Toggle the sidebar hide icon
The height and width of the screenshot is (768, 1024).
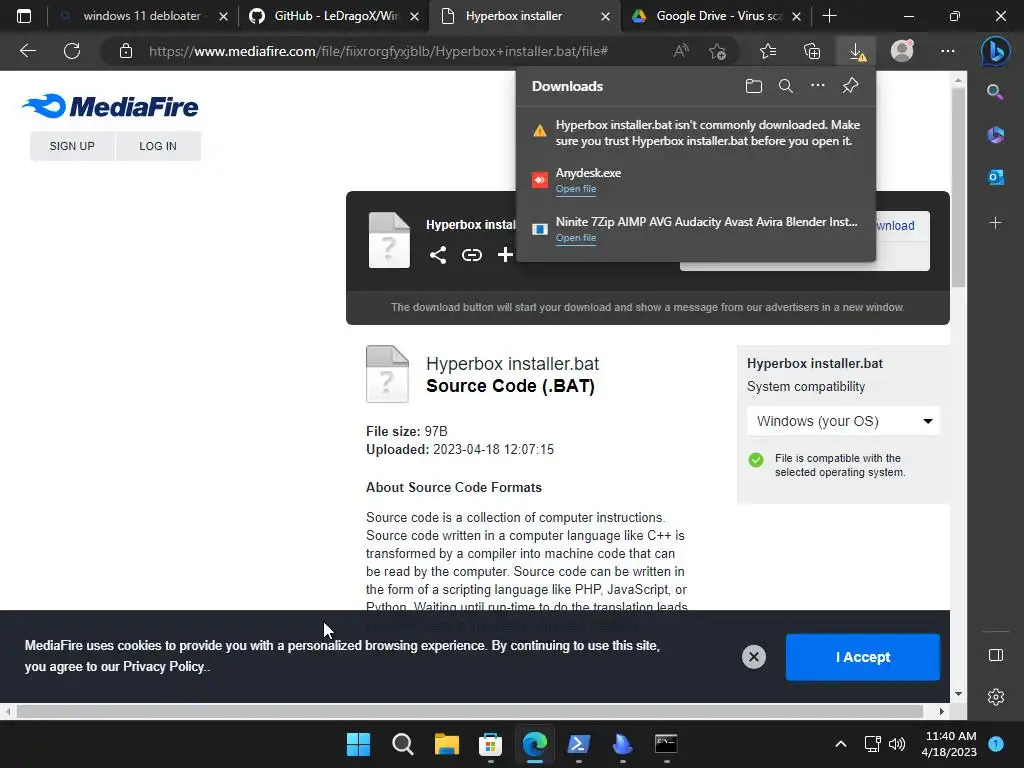tap(995, 655)
